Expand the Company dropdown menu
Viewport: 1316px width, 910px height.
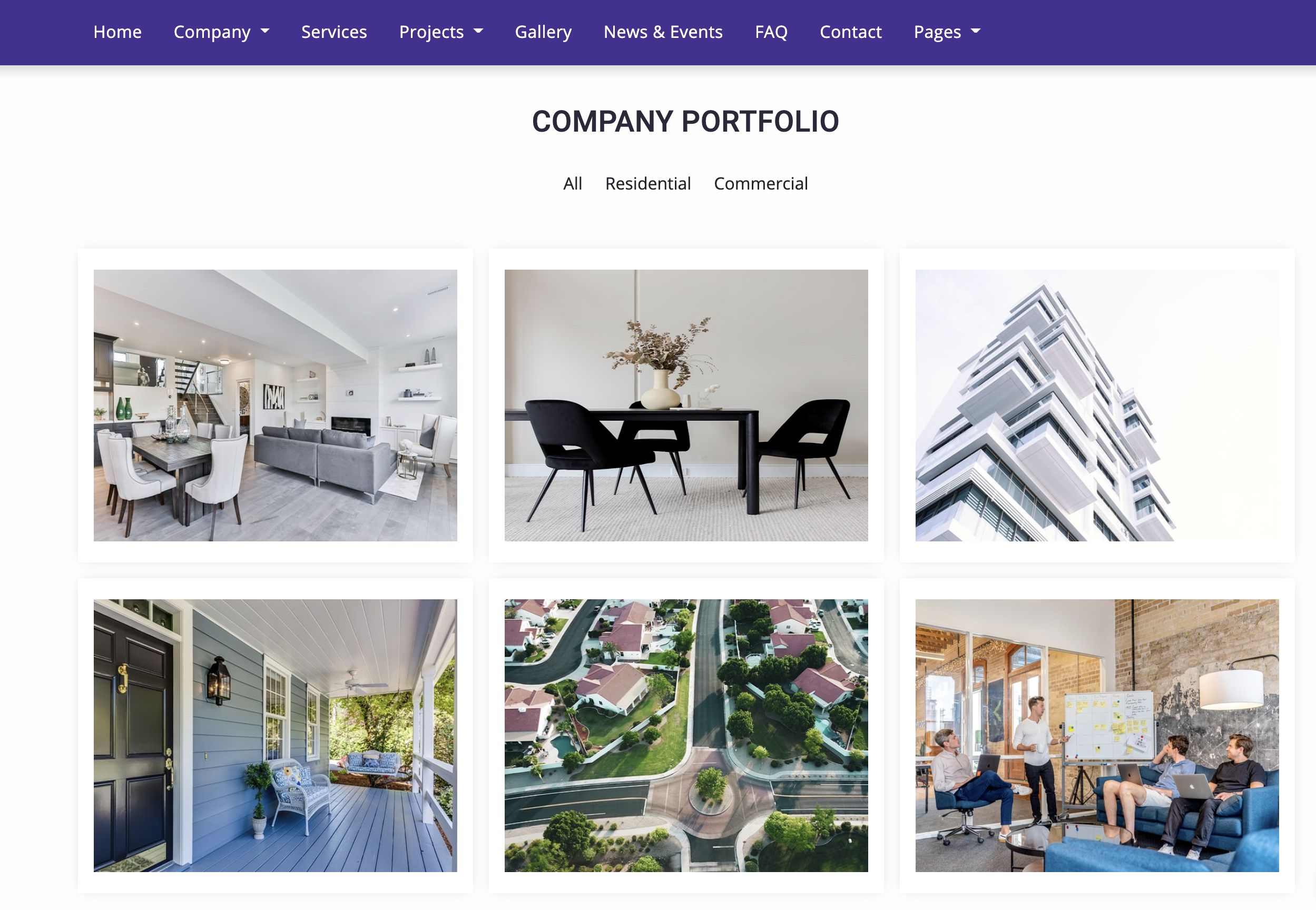pyautogui.click(x=221, y=32)
